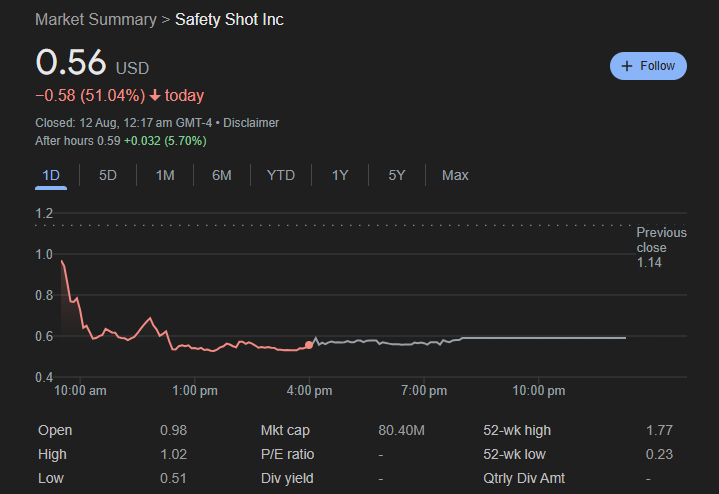Click the Previous close 1.14 label
The width and height of the screenshot is (719, 494).
pyautogui.click(x=661, y=247)
